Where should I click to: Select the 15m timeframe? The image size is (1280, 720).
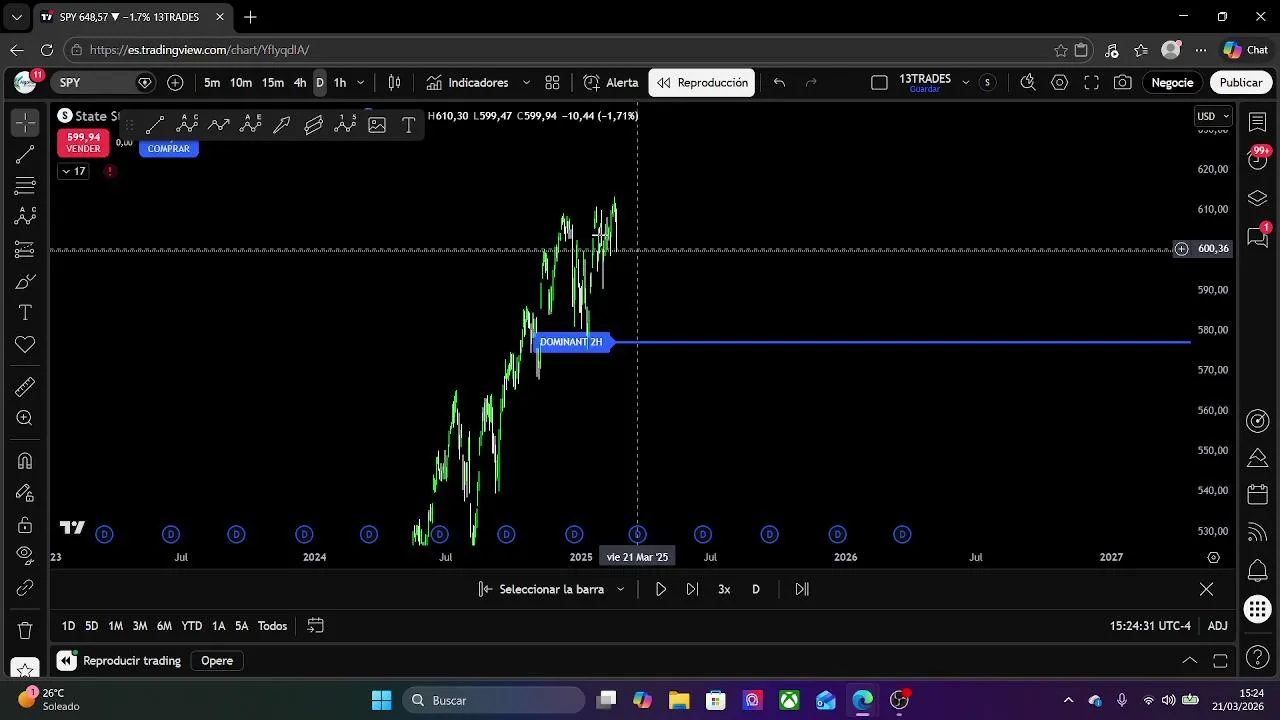coord(273,83)
